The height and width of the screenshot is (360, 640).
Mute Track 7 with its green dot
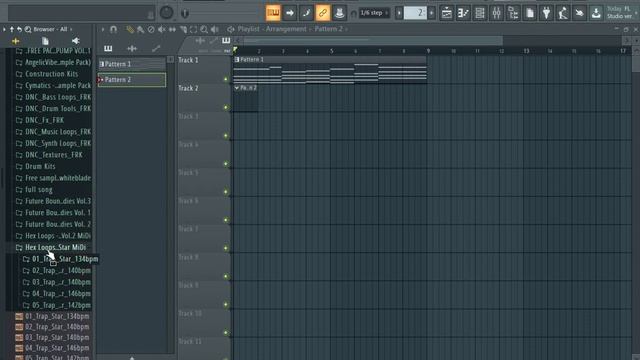(x=226, y=248)
